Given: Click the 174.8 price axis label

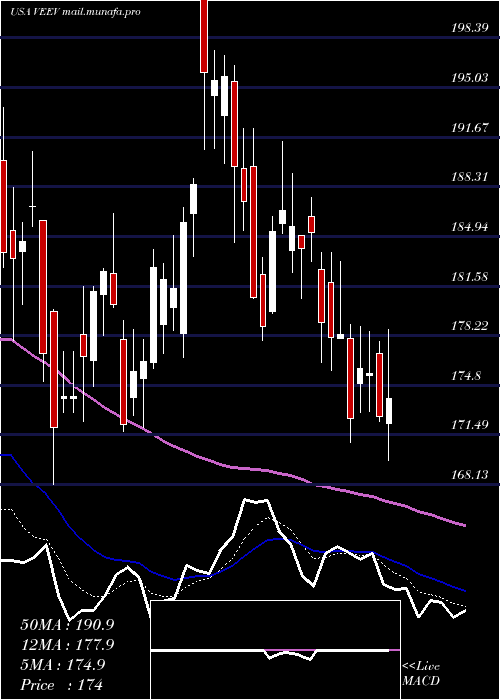Looking at the screenshot, I should tap(466, 376).
